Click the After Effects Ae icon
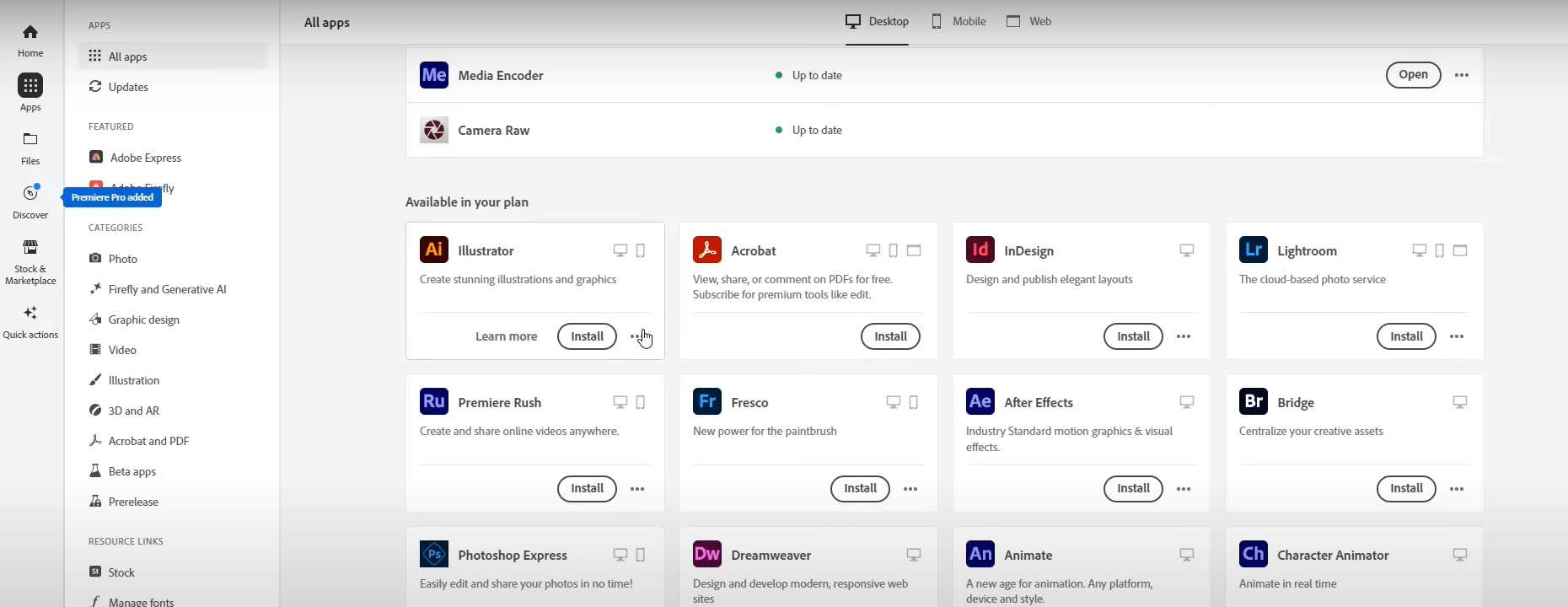 click(980, 401)
